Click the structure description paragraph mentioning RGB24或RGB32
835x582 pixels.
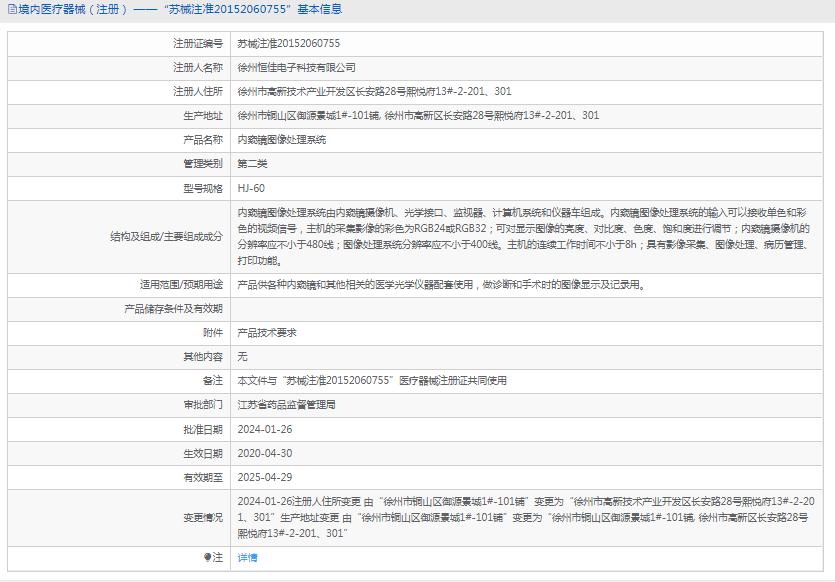[x=523, y=237]
